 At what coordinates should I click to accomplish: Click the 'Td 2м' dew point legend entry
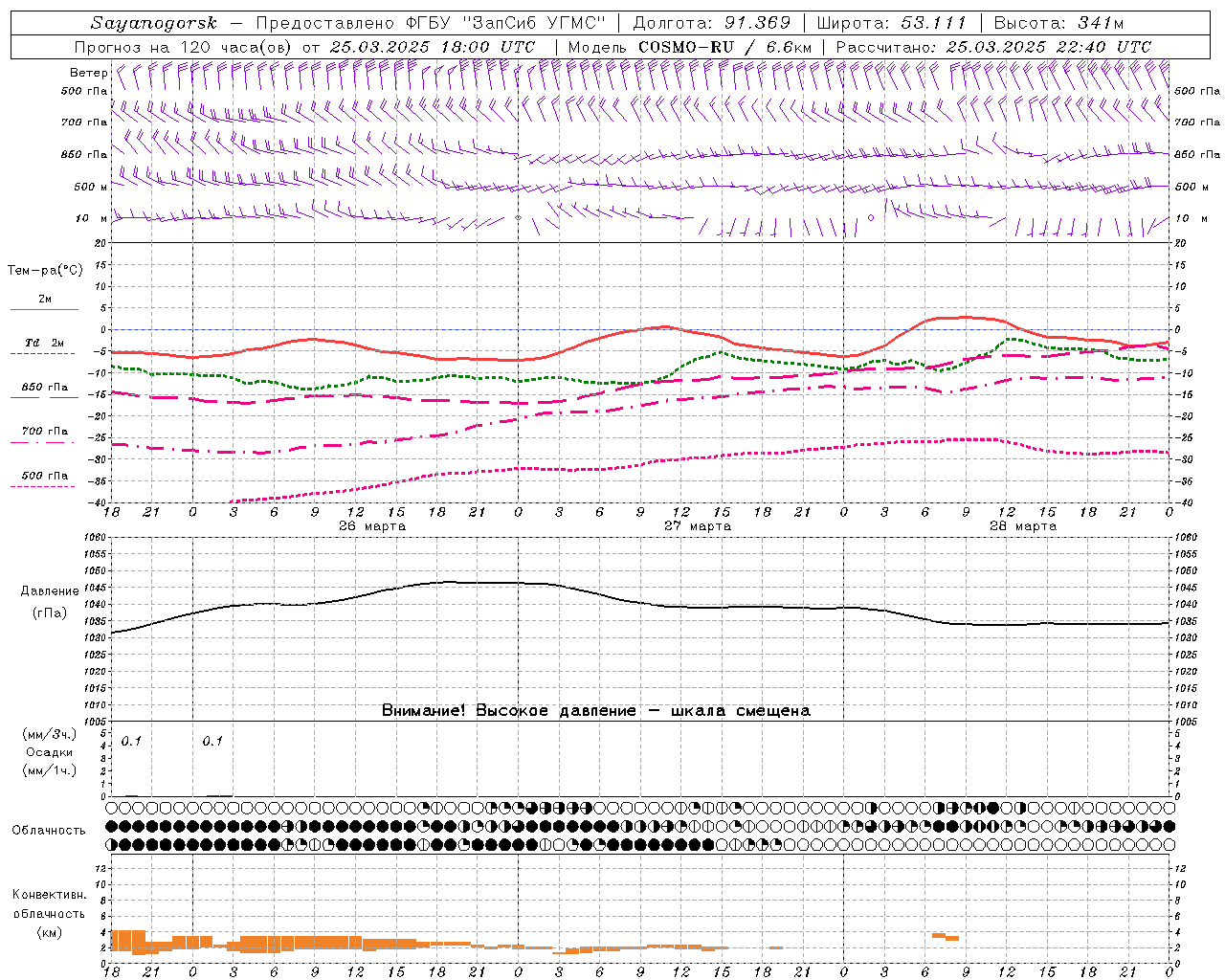[45, 343]
